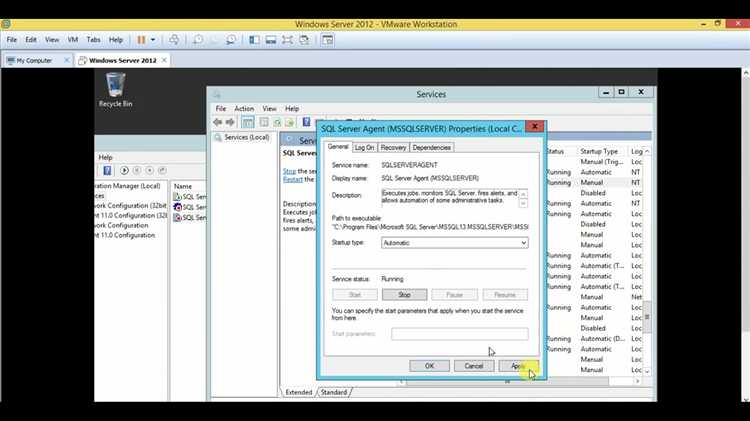Click the send Ctrl+Alt+Del icon

pyautogui.click(x=174, y=40)
